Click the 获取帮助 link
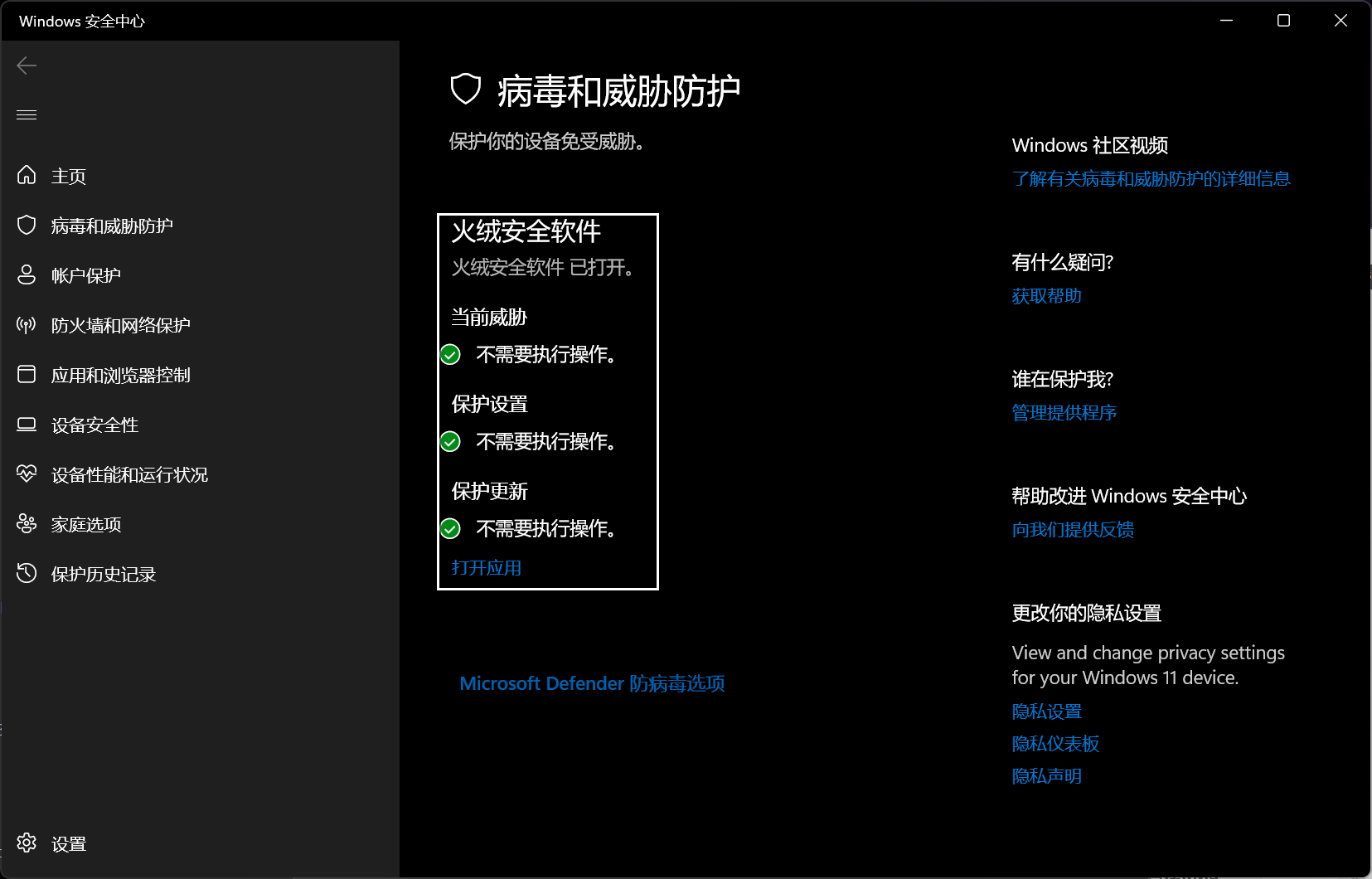 tap(1046, 296)
